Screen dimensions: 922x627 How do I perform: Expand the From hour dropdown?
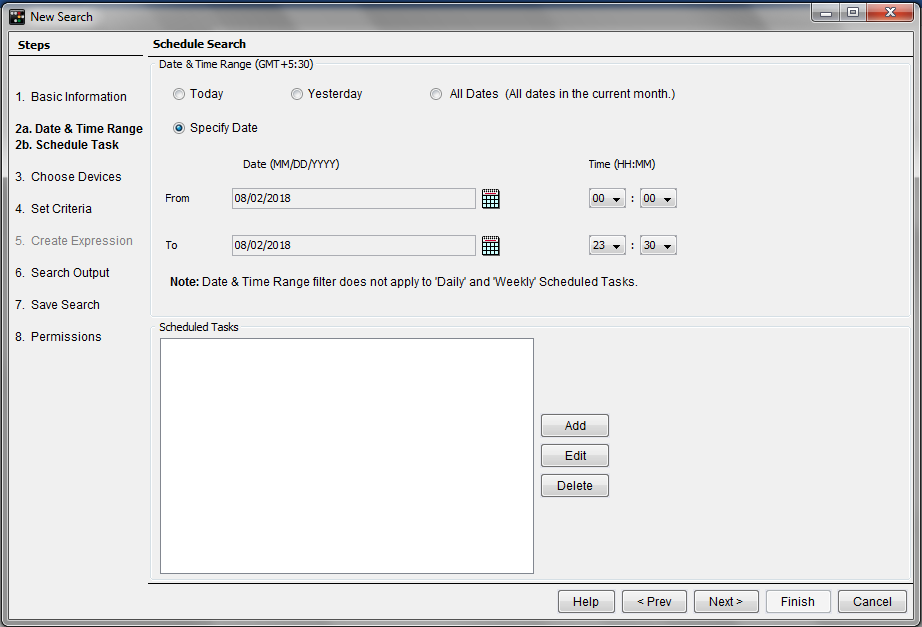(x=607, y=199)
